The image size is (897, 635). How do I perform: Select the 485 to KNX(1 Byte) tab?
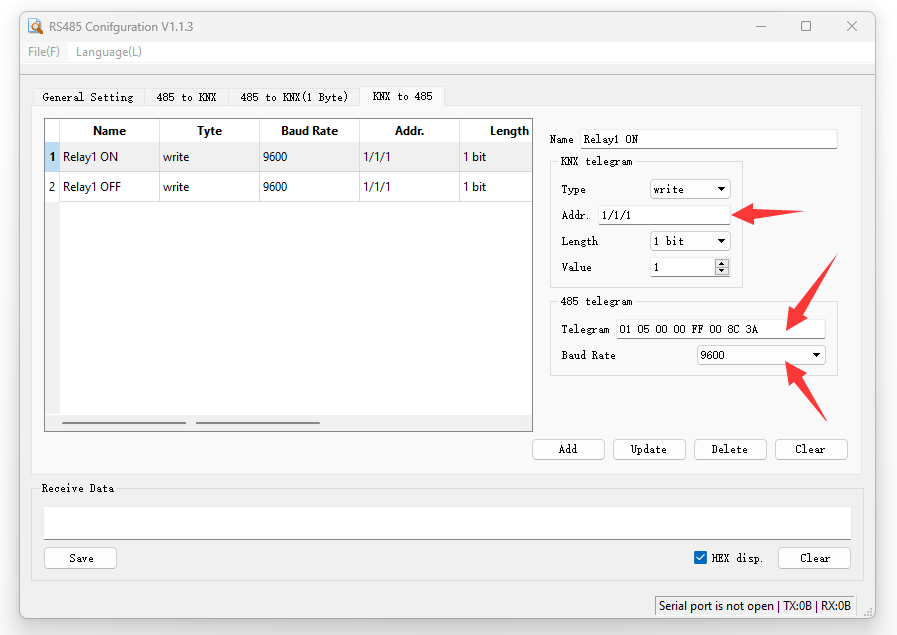294,97
